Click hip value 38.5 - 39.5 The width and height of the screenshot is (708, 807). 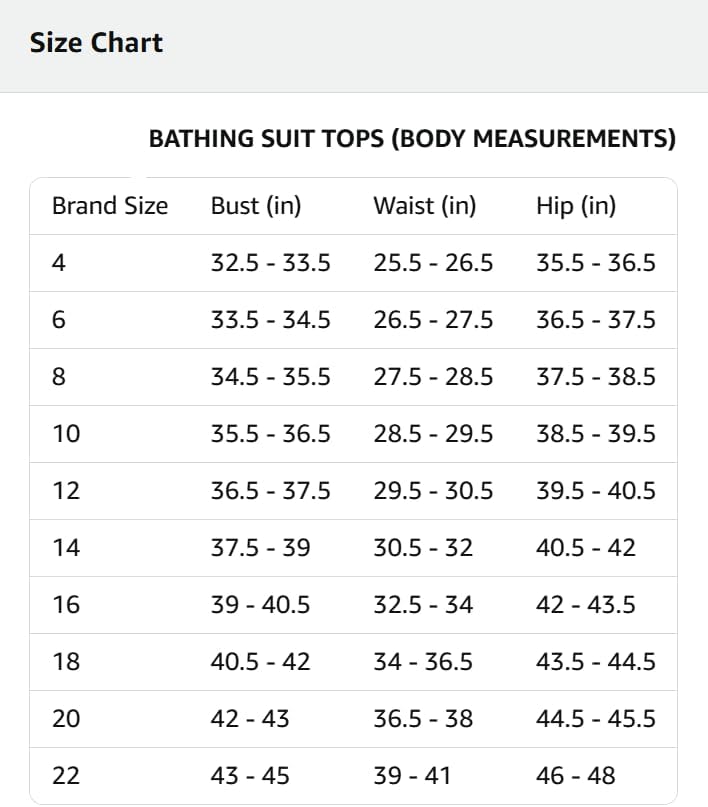click(596, 434)
